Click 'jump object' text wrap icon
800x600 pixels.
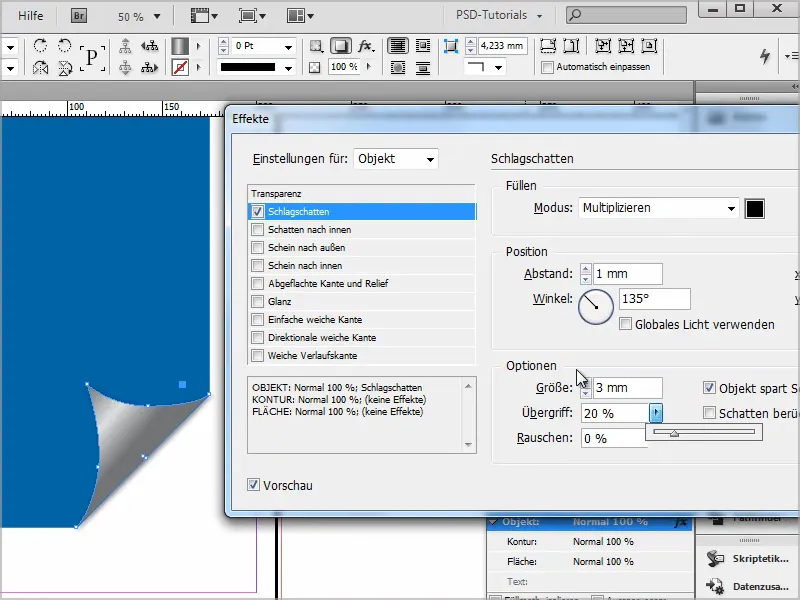pos(423,67)
